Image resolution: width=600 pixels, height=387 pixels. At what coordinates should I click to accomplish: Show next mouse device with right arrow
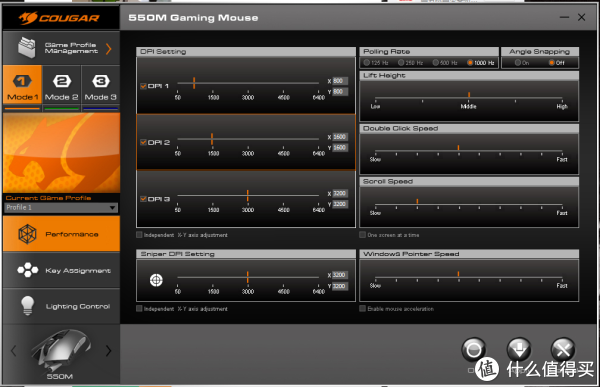109,351
